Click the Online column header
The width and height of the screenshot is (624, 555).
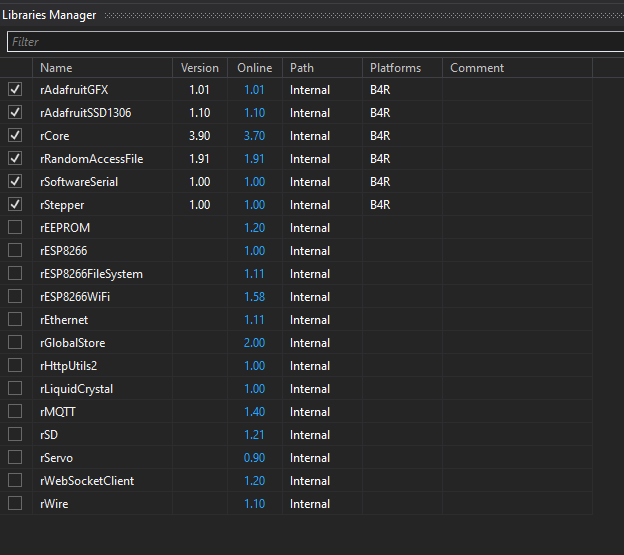coord(254,68)
